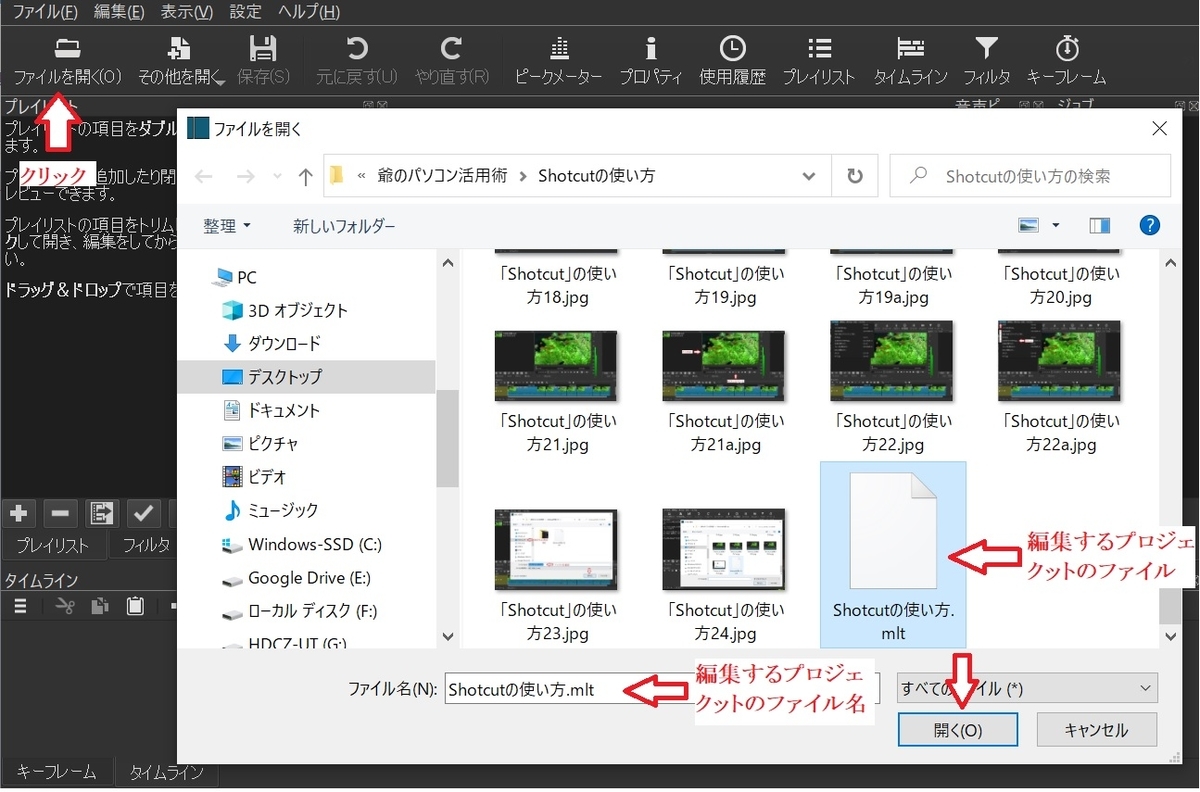Open the 整理 (Organize) dropdown
This screenshot has height=792, width=1200.
pyautogui.click(x=227, y=227)
